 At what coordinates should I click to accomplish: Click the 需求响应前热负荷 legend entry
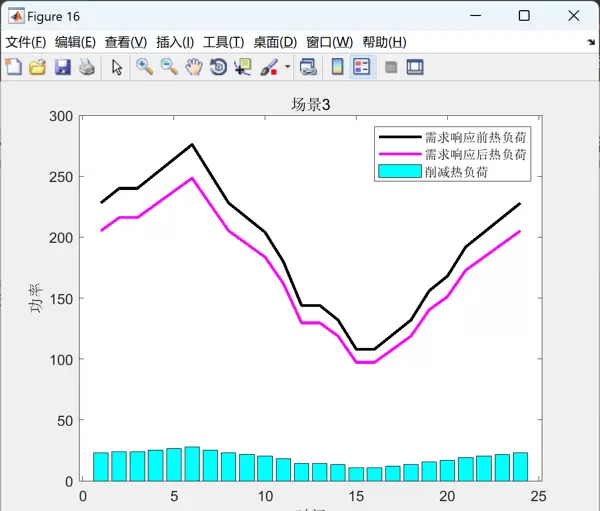(476, 137)
